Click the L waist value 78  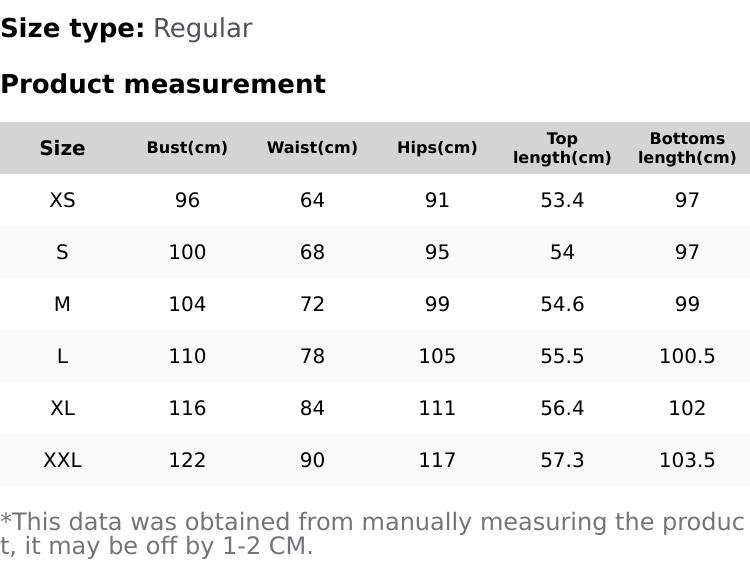[312, 356]
